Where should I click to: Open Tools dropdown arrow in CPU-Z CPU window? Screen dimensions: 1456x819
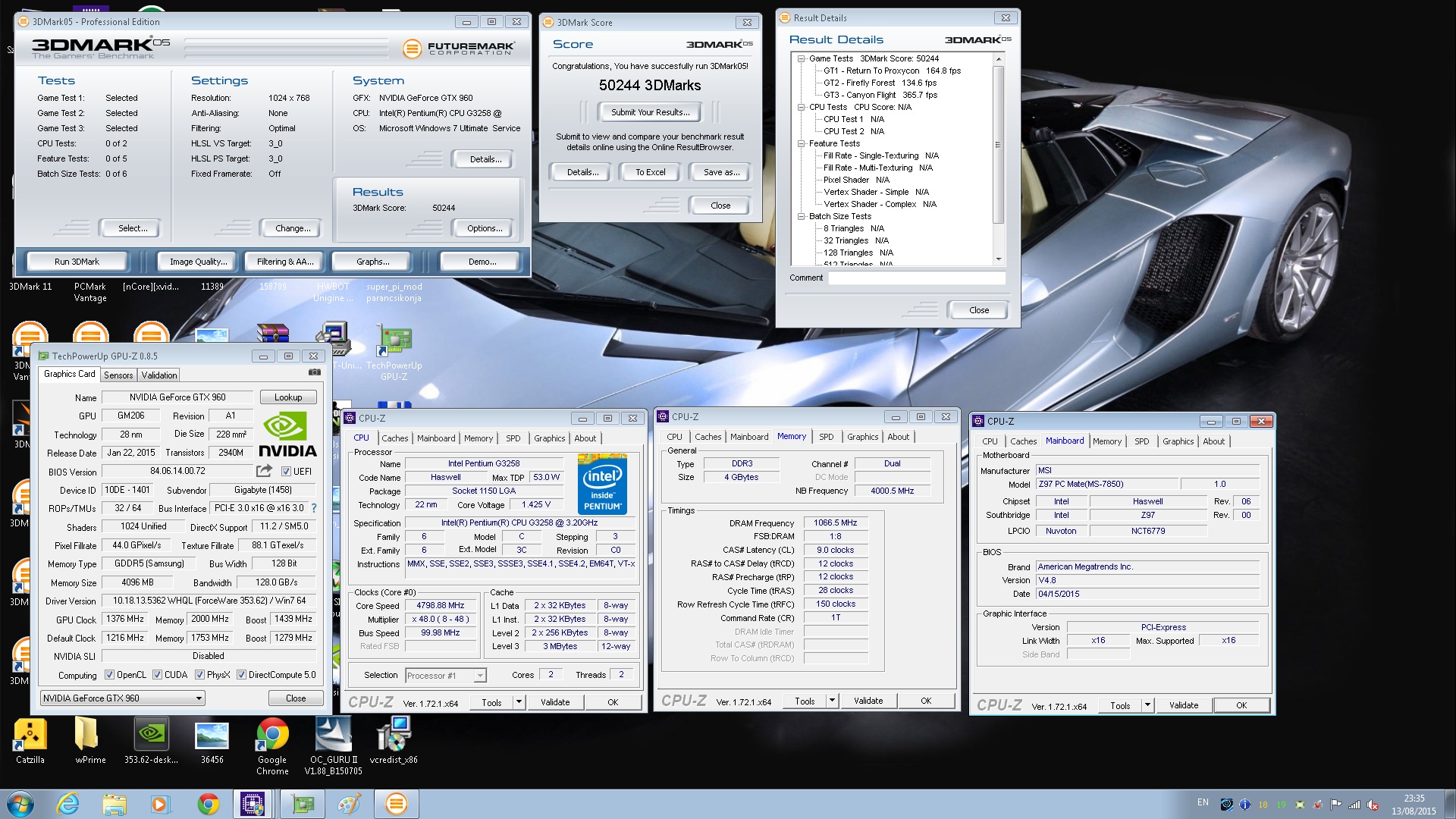point(519,702)
